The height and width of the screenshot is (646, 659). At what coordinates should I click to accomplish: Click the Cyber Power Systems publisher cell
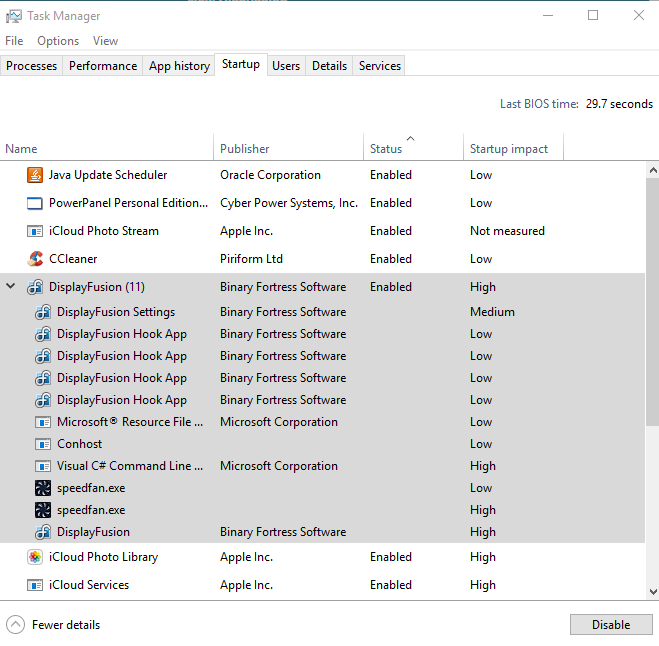click(x=289, y=203)
